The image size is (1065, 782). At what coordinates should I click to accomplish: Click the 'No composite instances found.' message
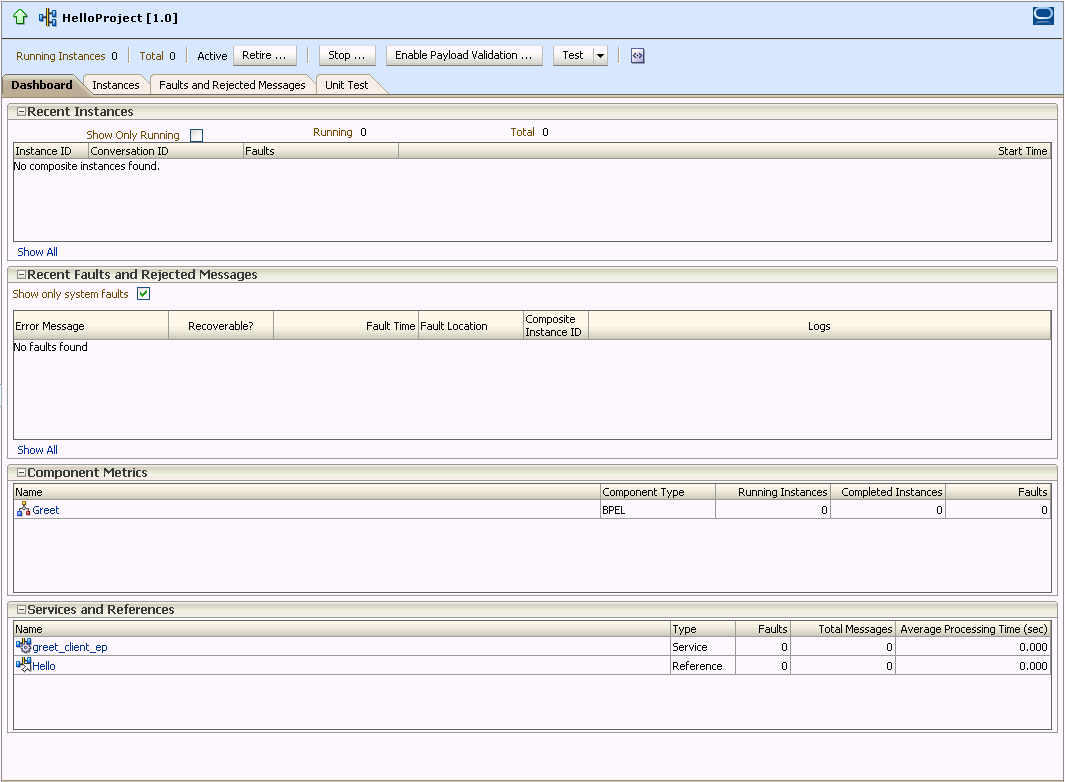(87, 166)
